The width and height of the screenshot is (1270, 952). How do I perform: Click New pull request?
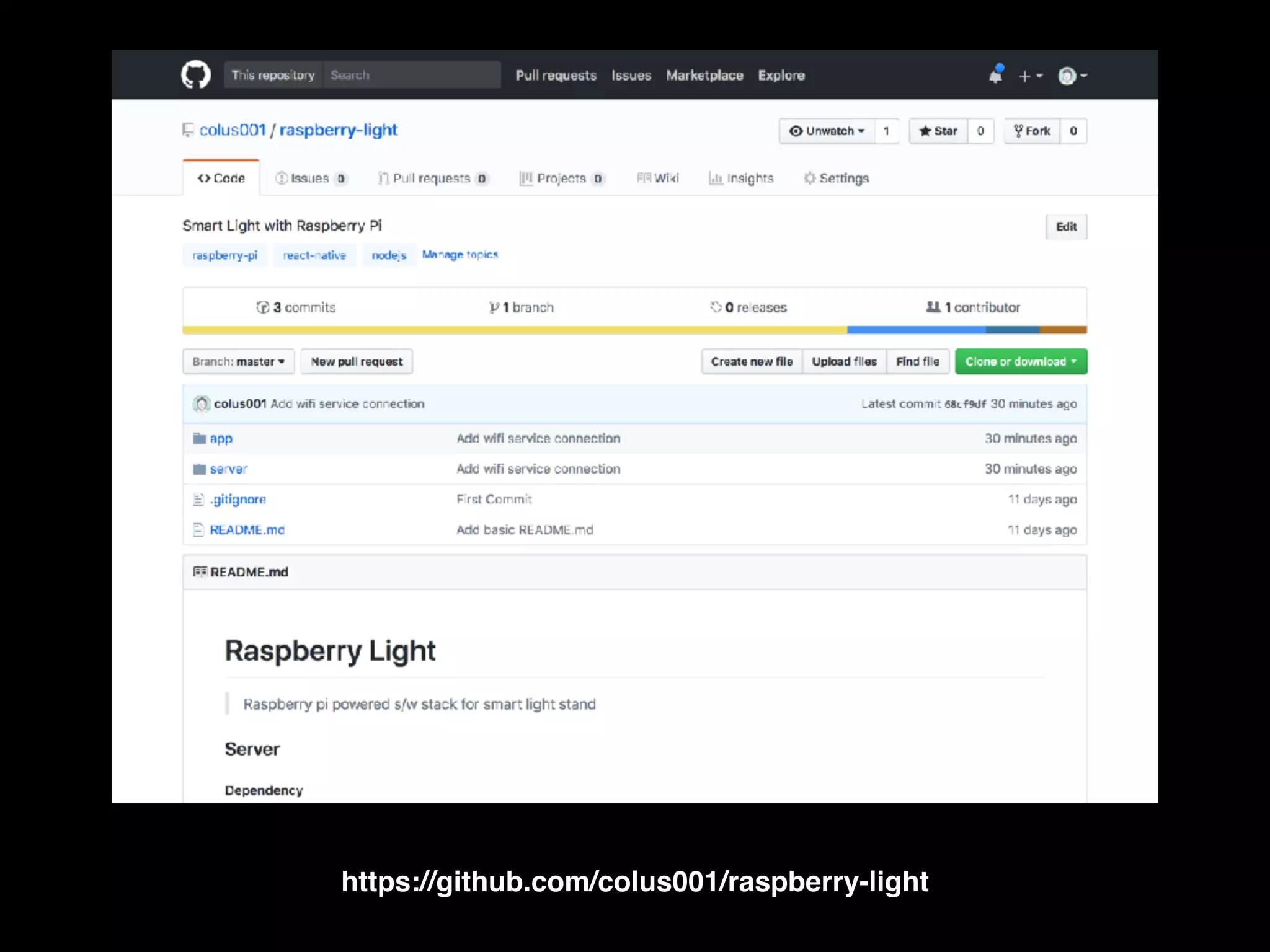(357, 361)
